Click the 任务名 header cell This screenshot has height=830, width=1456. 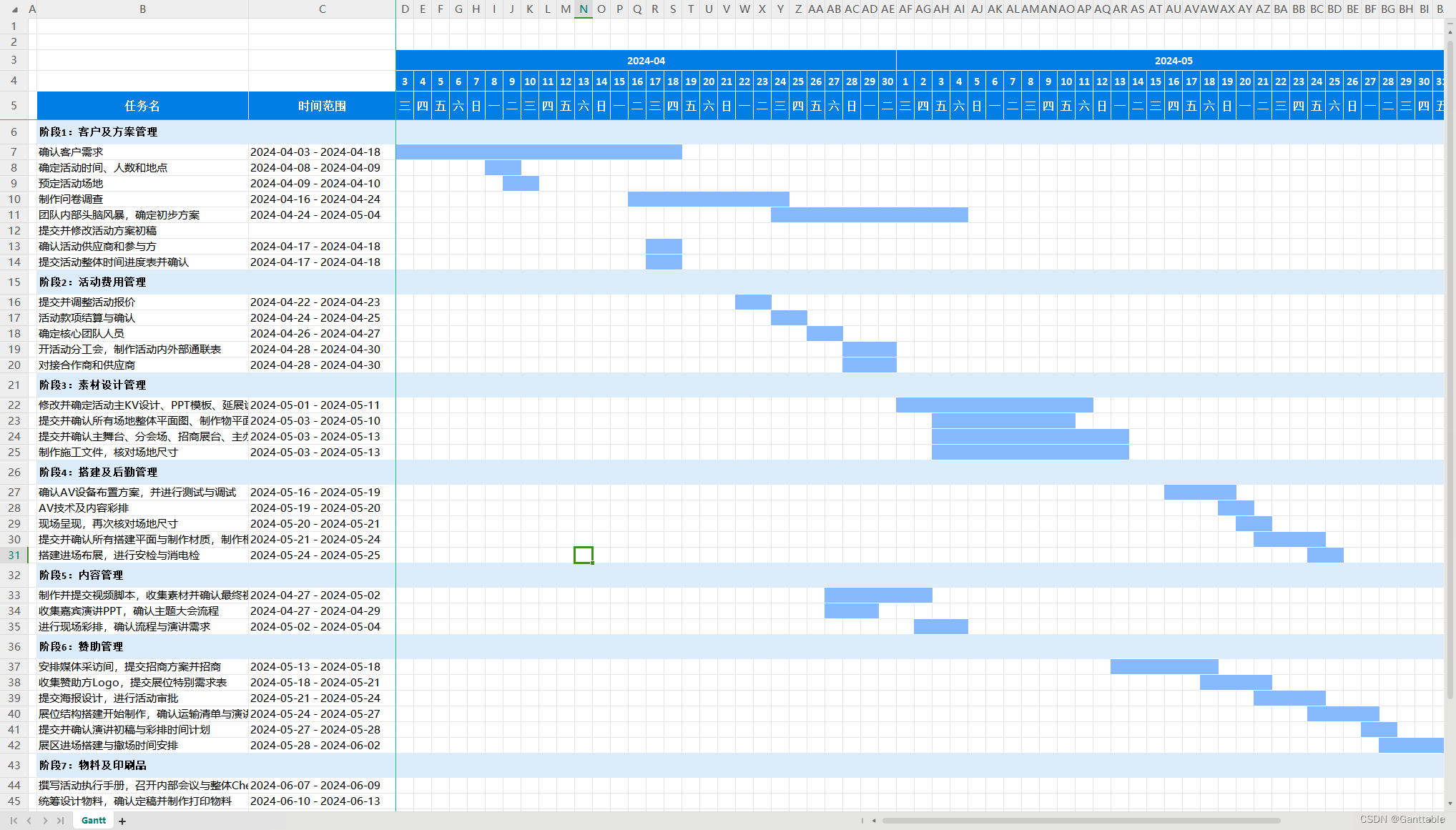pyautogui.click(x=142, y=106)
